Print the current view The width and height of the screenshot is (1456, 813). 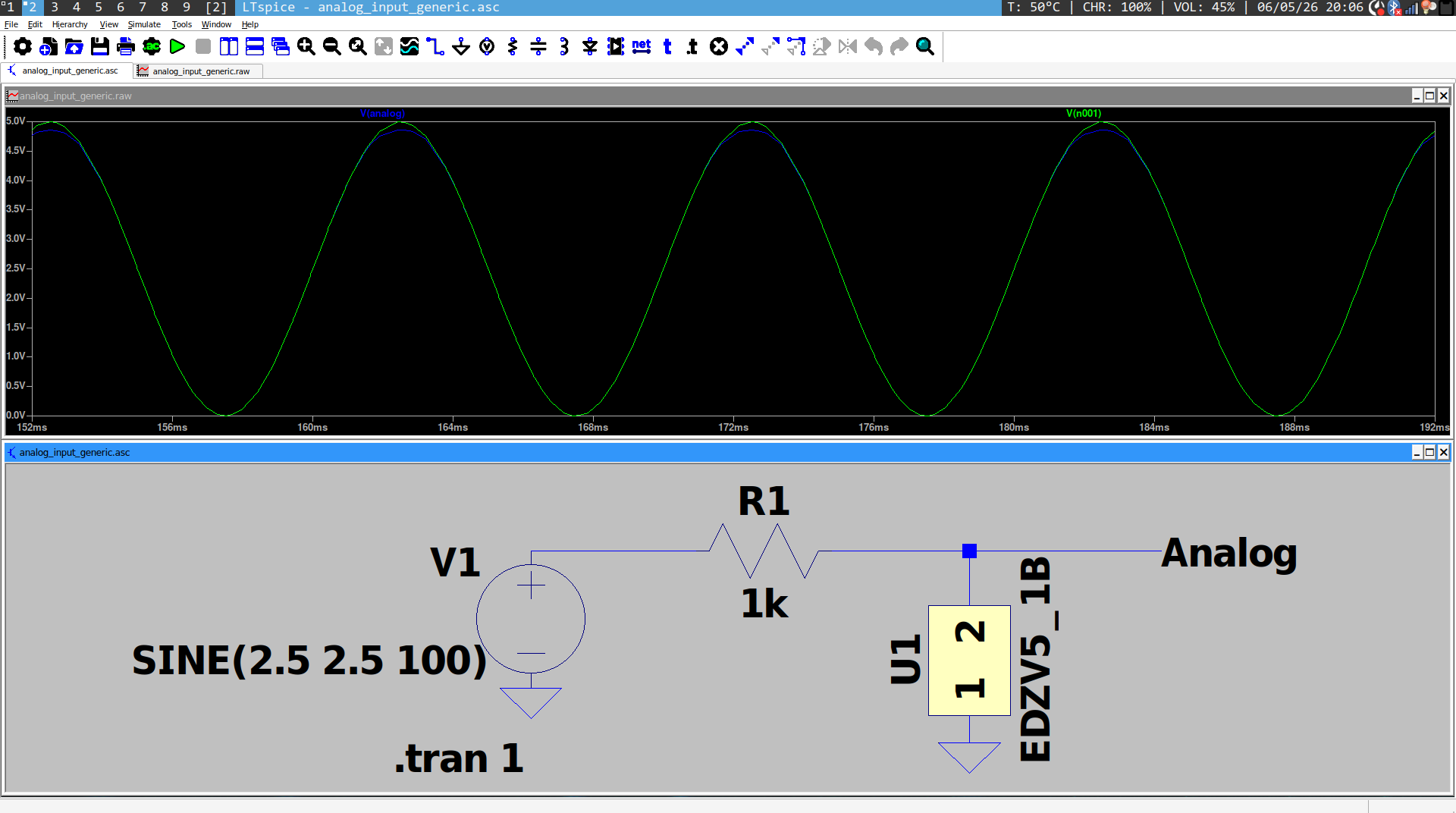[126, 46]
